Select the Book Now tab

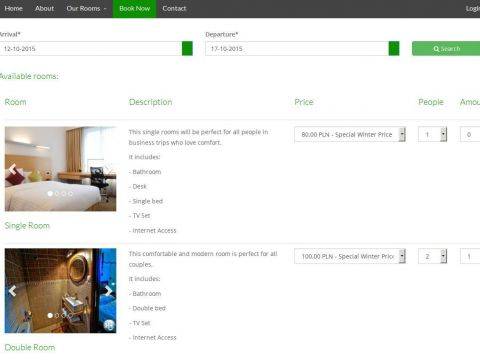click(x=135, y=9)
